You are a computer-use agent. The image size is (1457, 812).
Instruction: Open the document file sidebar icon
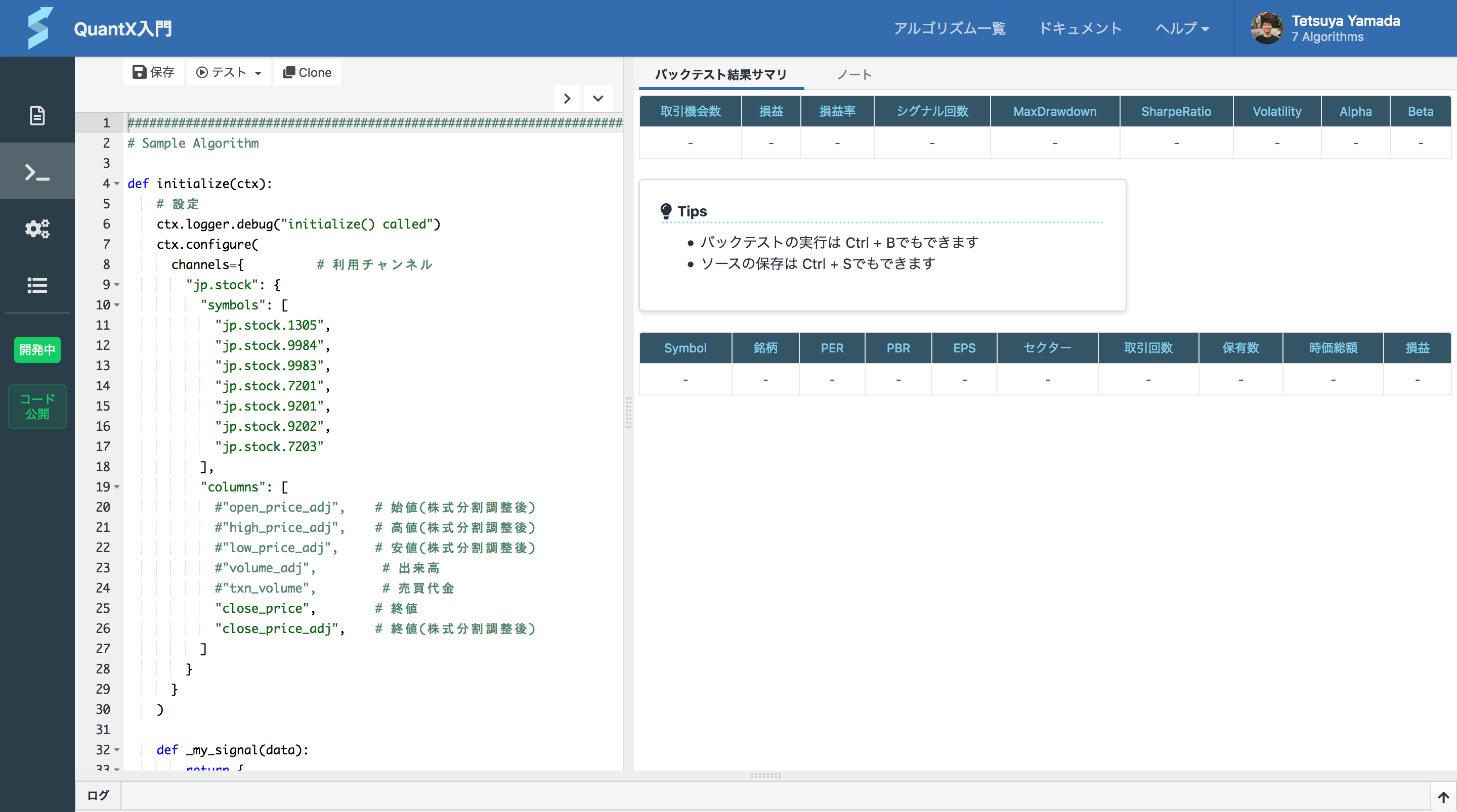point(37,115)
